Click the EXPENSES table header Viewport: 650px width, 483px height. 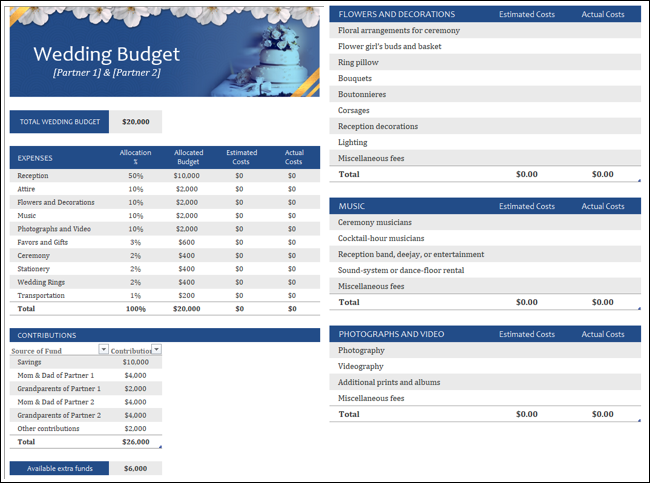pos(35,158)
